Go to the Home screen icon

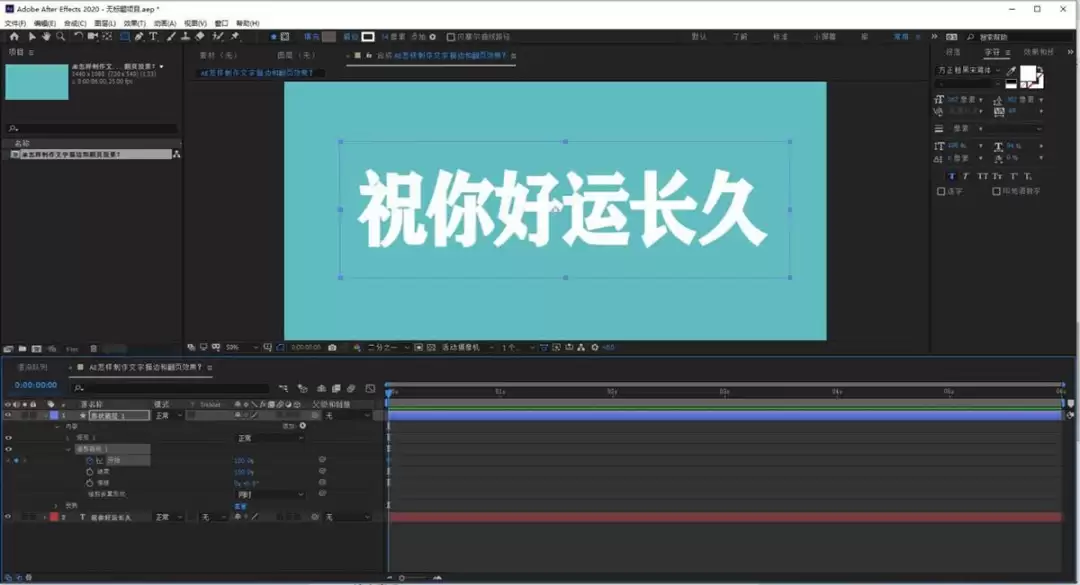(14, 37)
